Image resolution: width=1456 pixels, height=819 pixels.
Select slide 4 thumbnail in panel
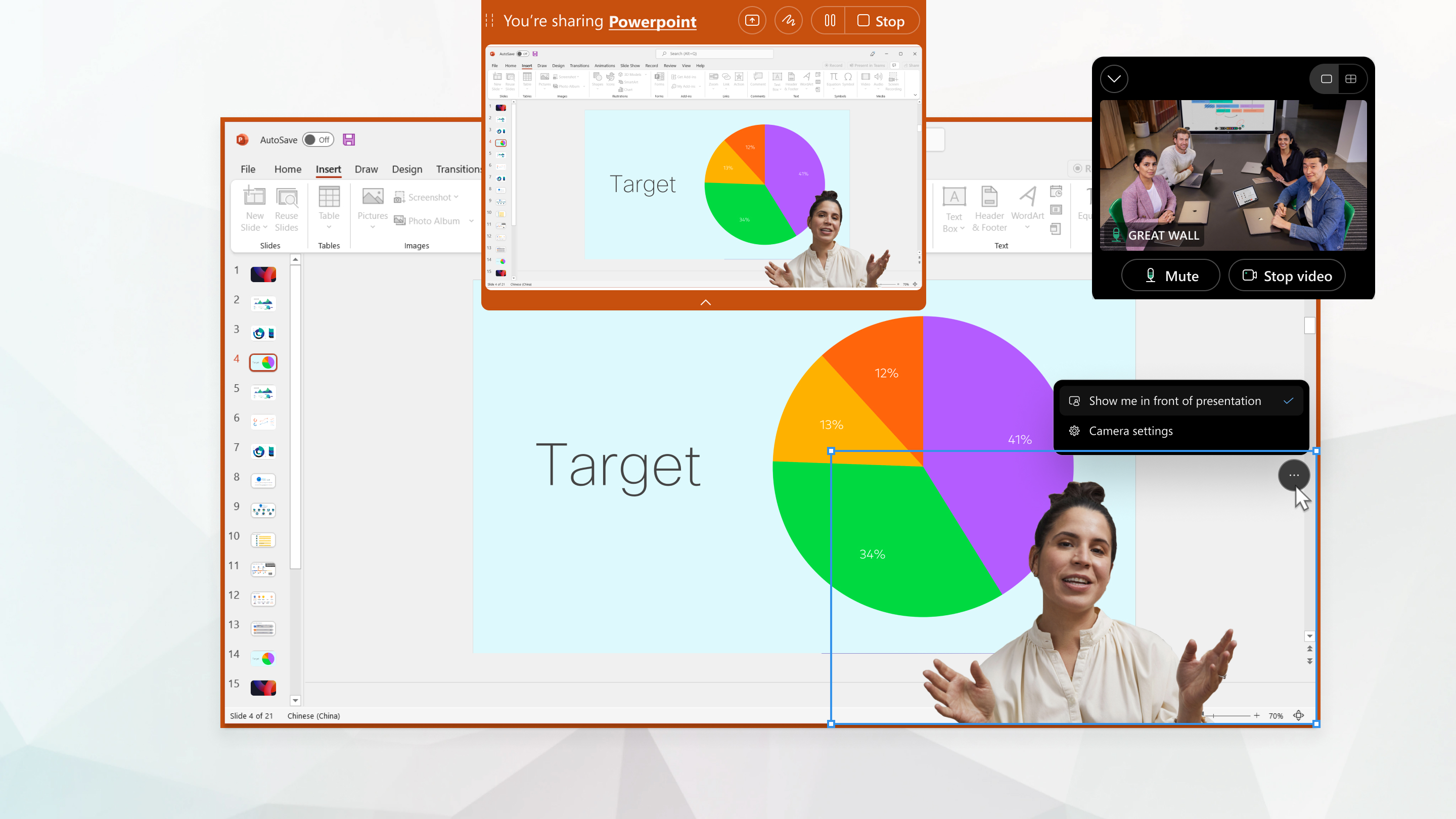click(262, 361)
